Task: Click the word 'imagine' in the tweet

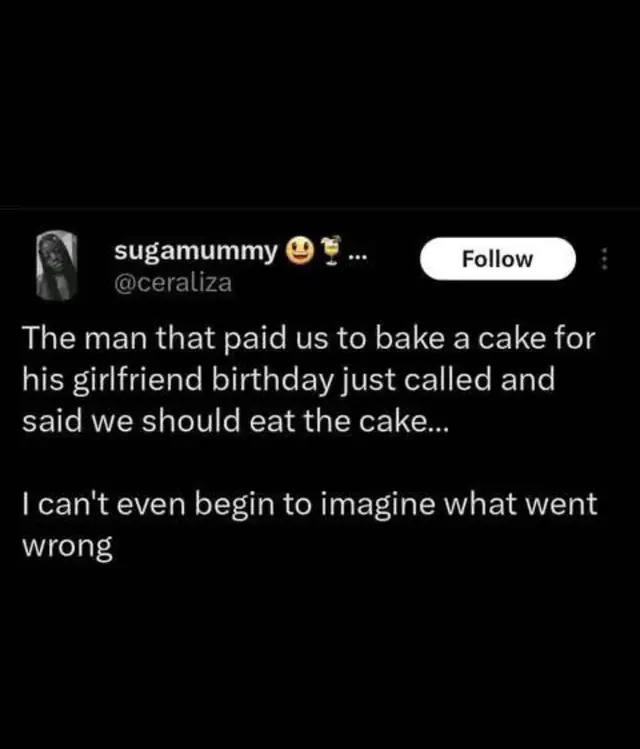Action: coord(378,506)
